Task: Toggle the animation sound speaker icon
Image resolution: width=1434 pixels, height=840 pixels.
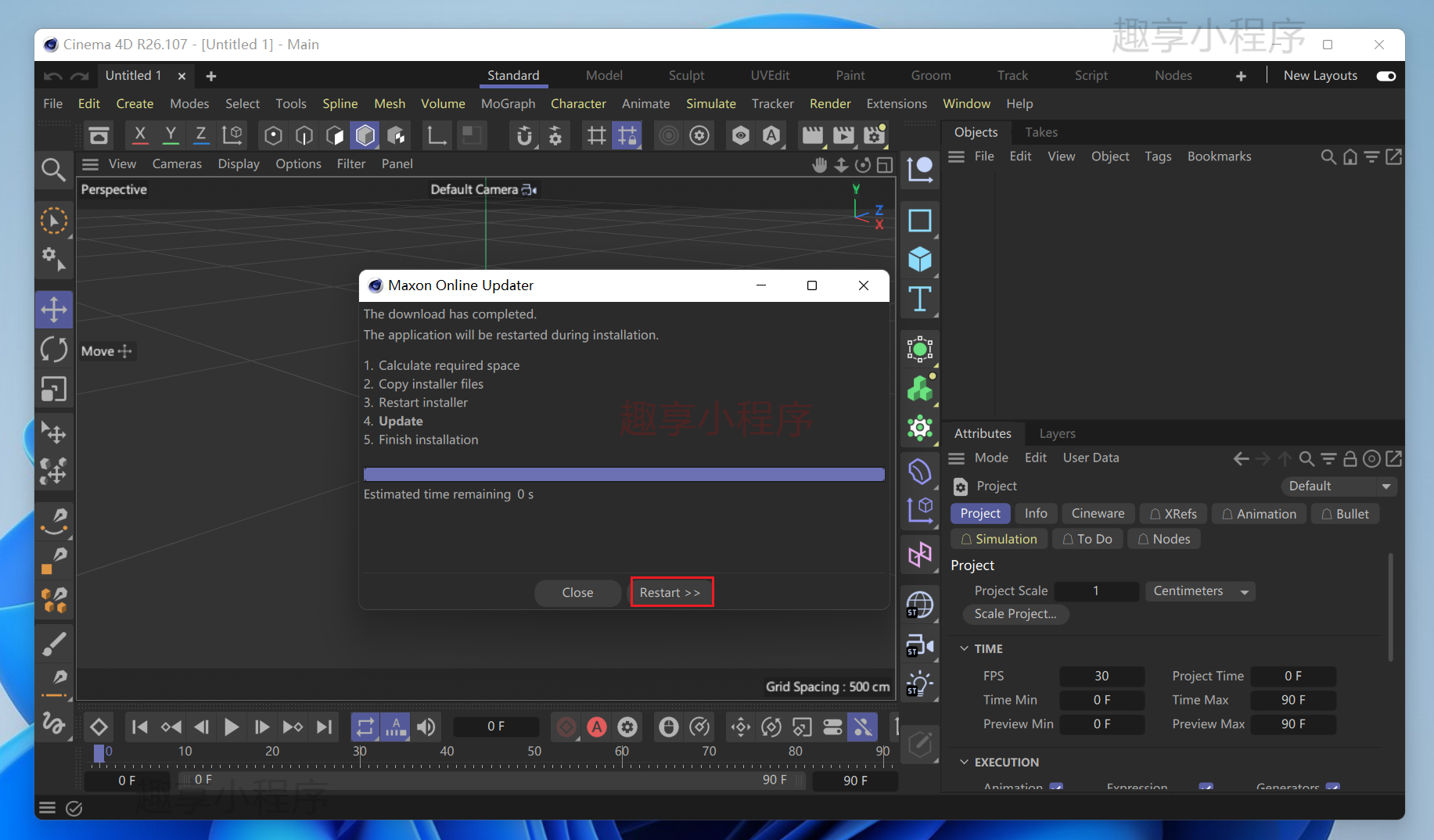Action: [x=426, y=727]
